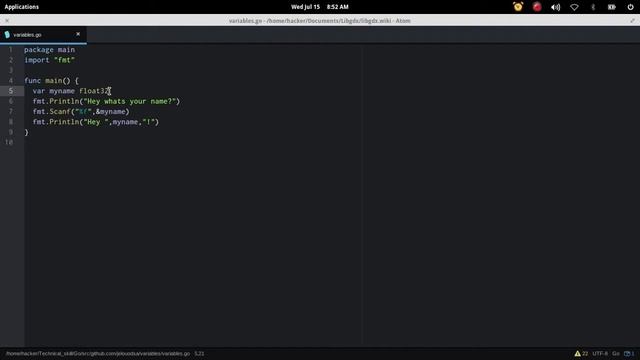Open the battery indicator

tap(611, 7)
